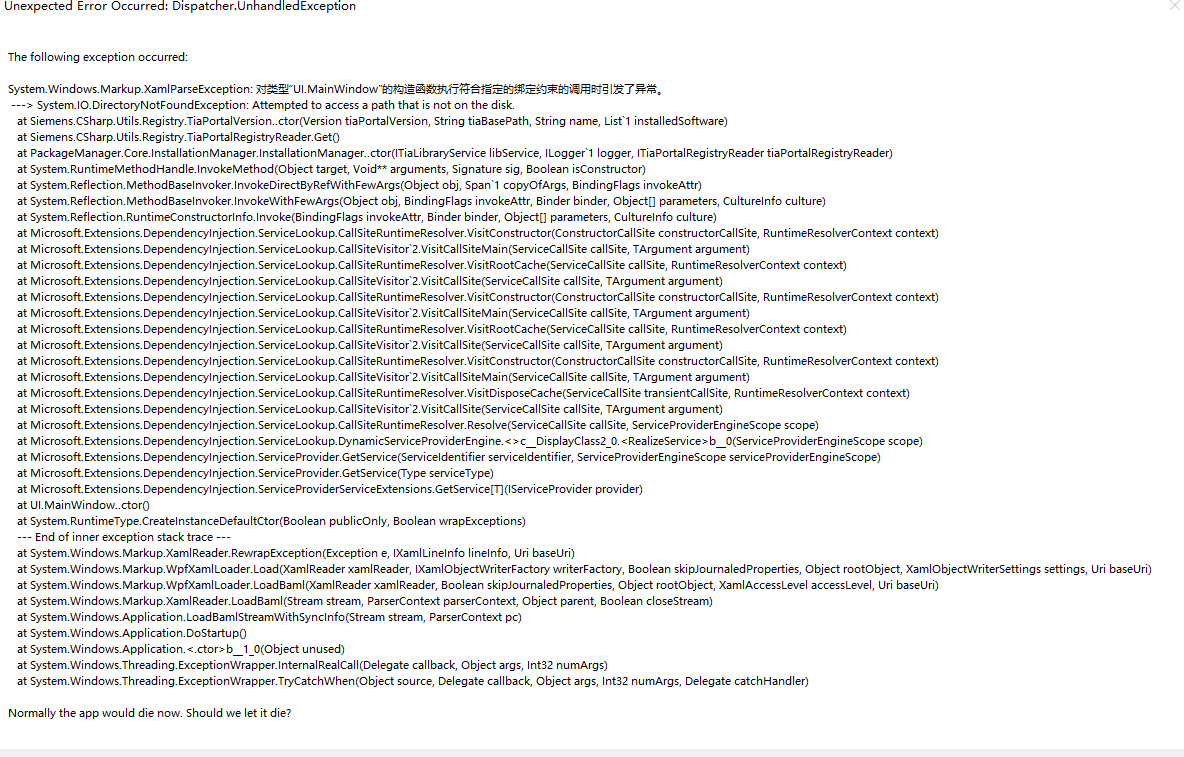Click the VisitDisposeCache stack line
This screenshot has height=757, width=1184.
tap(463, 393)
